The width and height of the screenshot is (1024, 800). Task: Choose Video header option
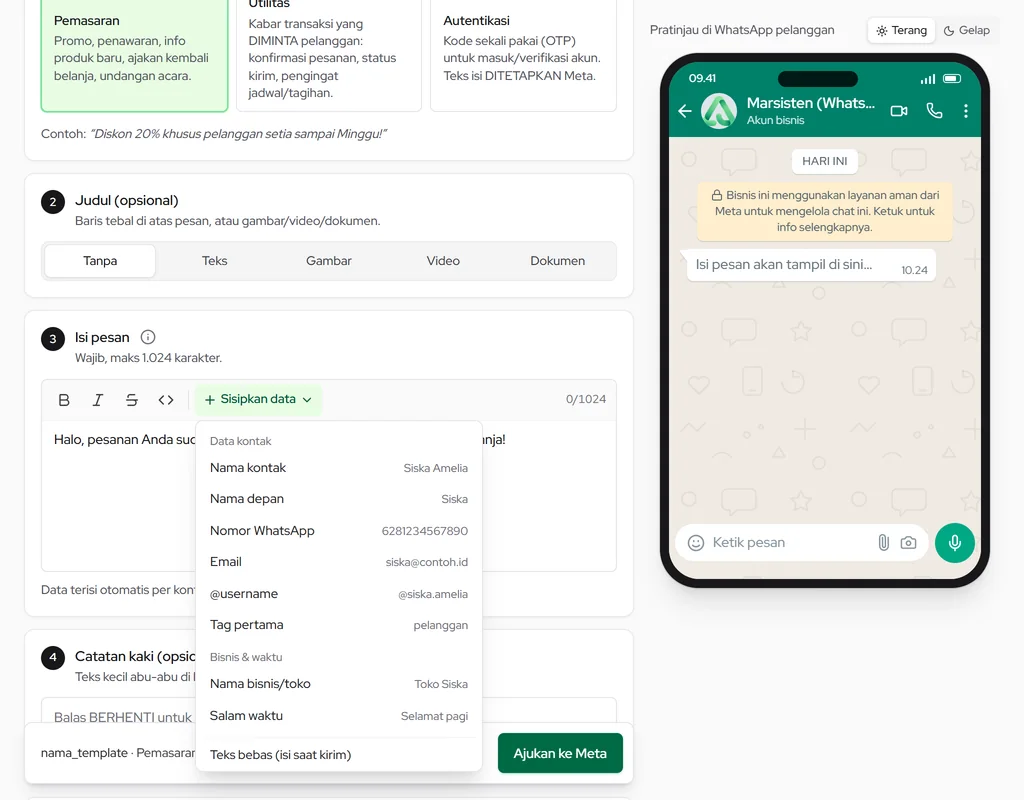point(443,261)
